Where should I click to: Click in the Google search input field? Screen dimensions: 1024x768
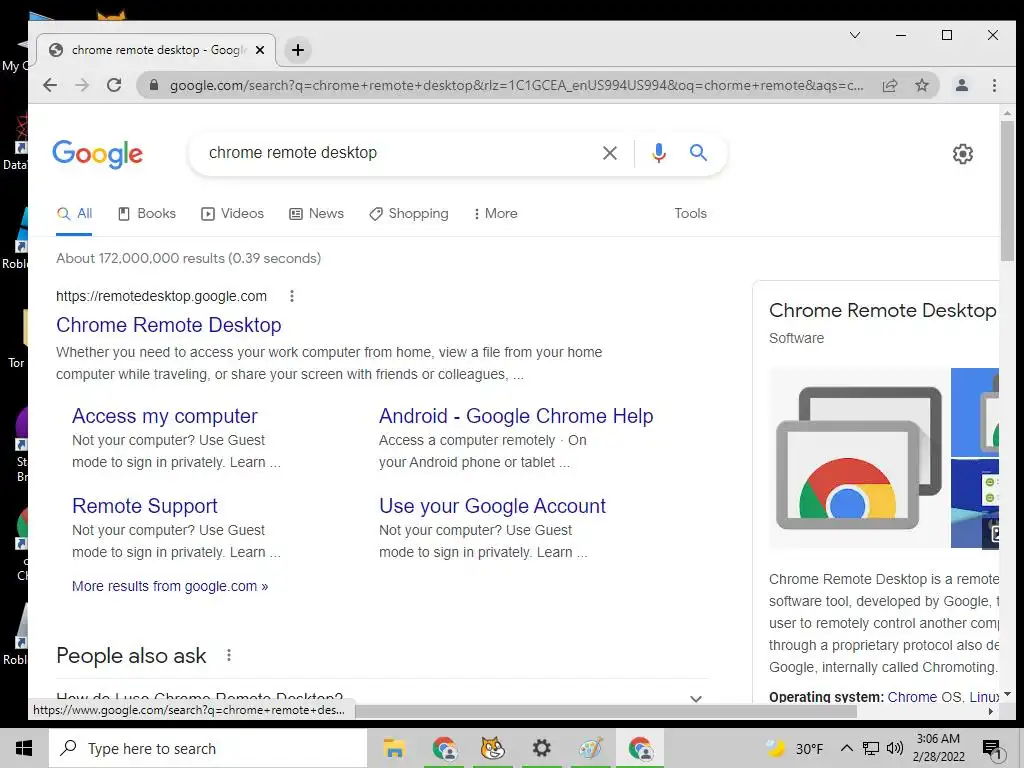(x=398, y=153)
